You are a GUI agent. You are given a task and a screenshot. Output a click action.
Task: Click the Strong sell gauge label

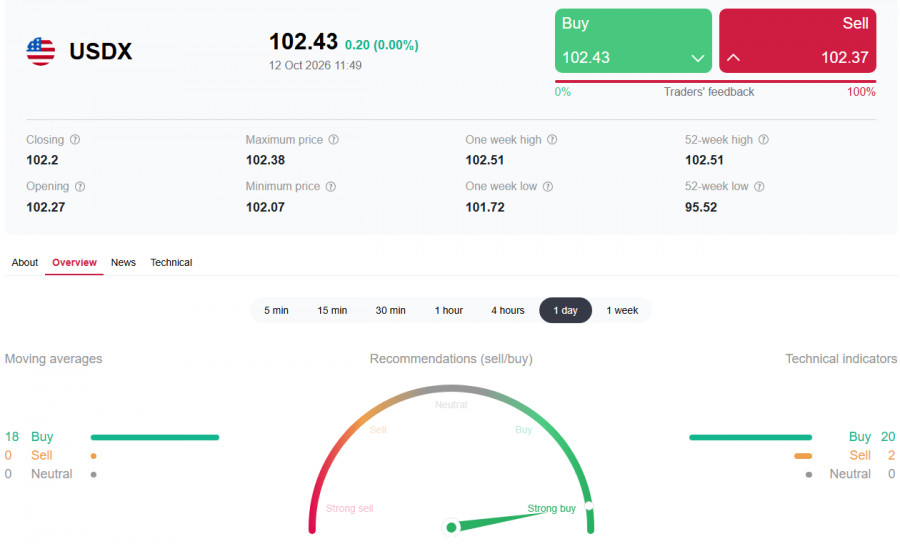pyautogui.click(x=350, y=508)
